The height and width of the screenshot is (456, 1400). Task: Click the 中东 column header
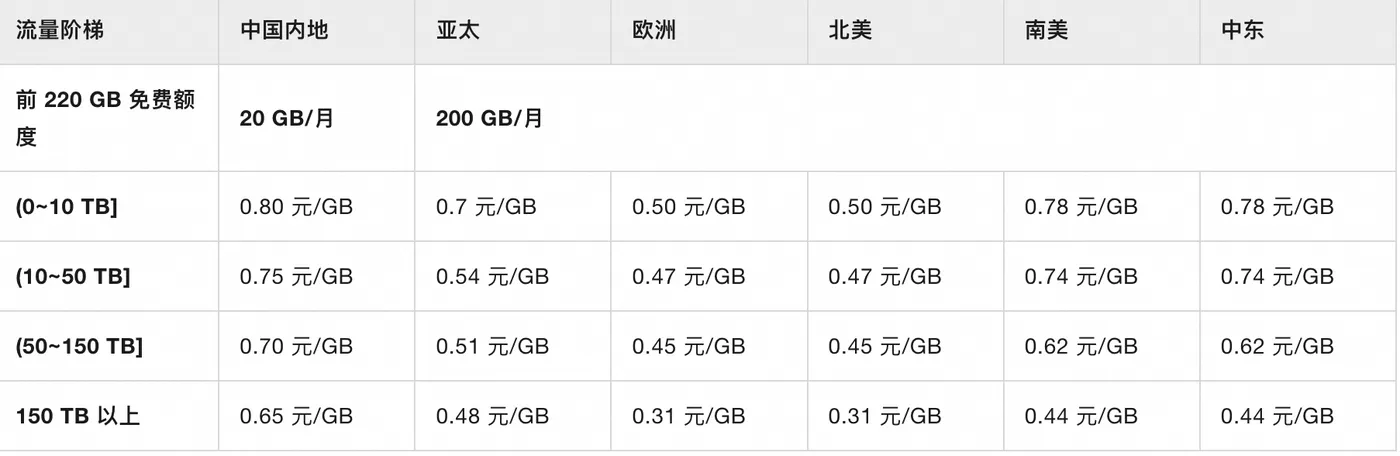coord(1242,30)
